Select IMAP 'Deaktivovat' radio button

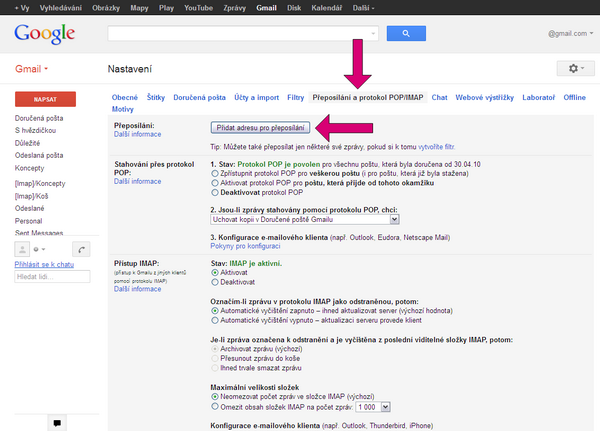click(x=215, y=282)
